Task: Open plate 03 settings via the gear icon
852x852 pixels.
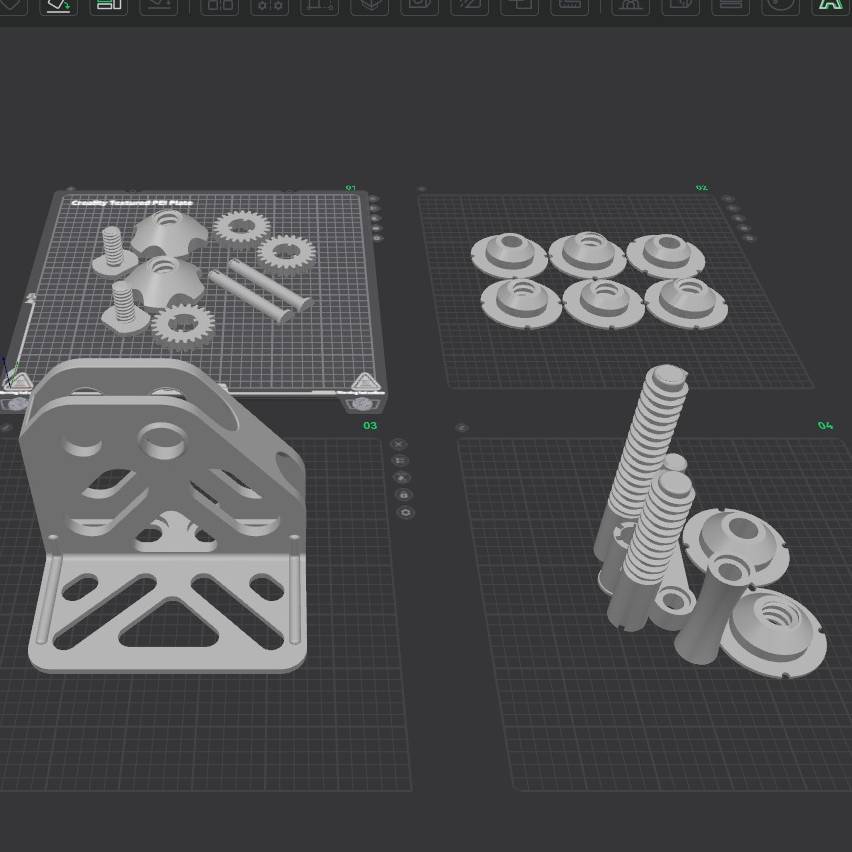Action: [405, 513]
